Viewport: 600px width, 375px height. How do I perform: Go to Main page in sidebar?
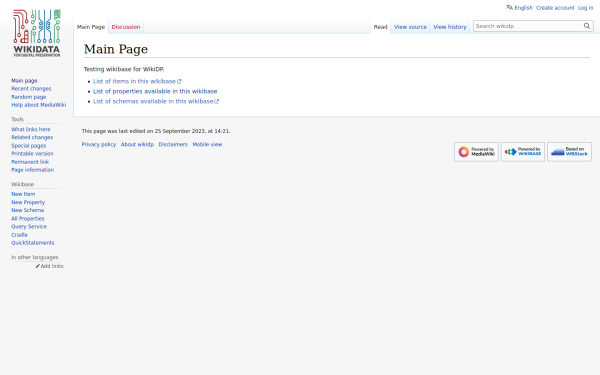click(x=24, y=80)
